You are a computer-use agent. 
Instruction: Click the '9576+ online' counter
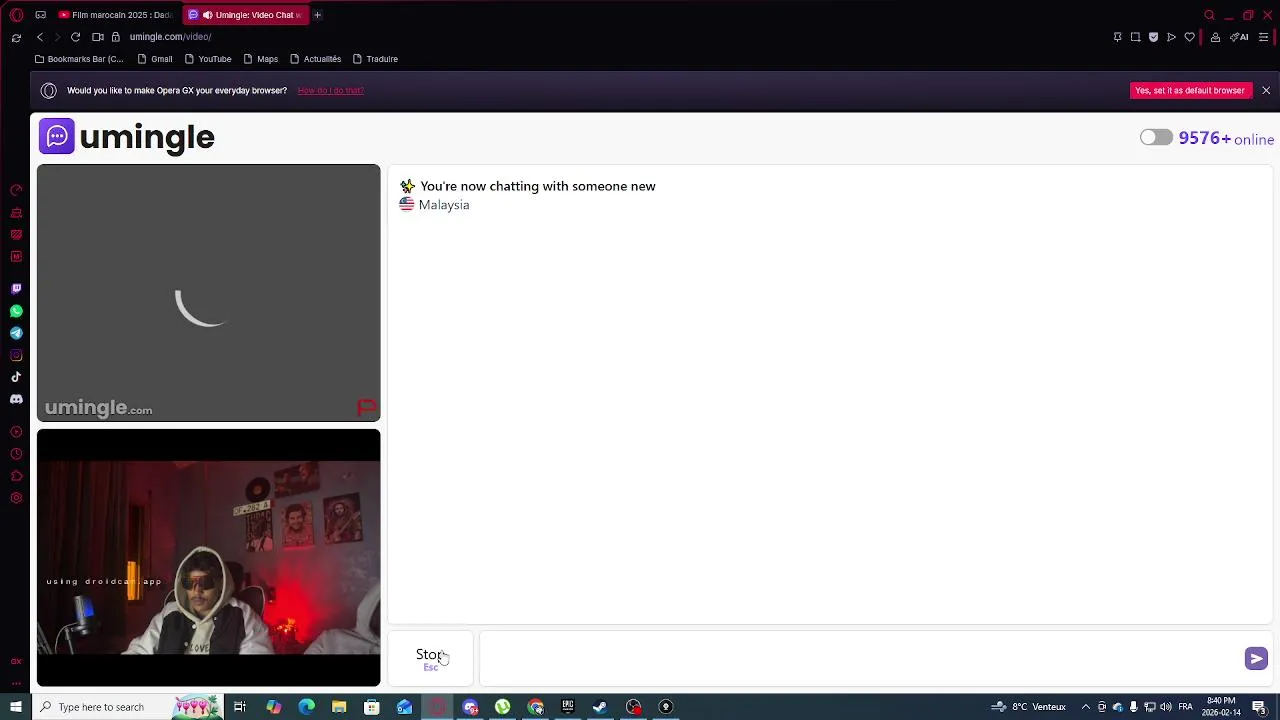point(1226,139)
